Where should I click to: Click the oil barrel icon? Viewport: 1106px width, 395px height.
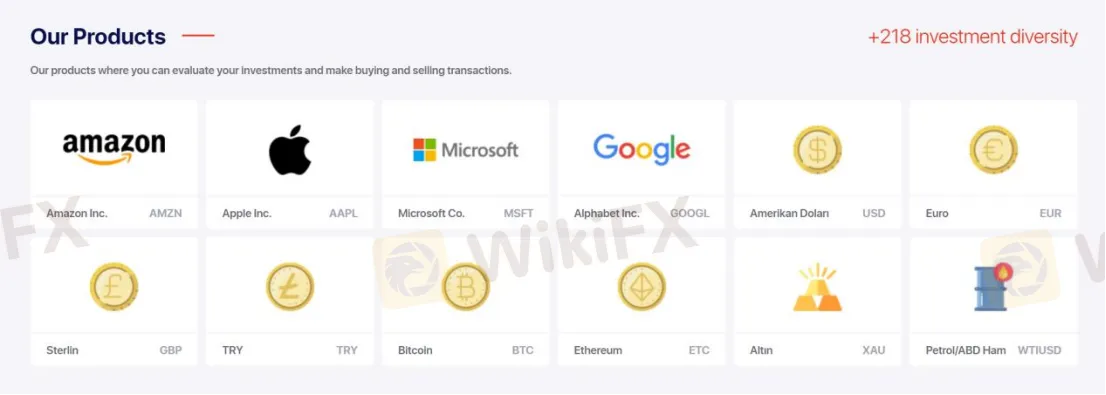(993, 286)
